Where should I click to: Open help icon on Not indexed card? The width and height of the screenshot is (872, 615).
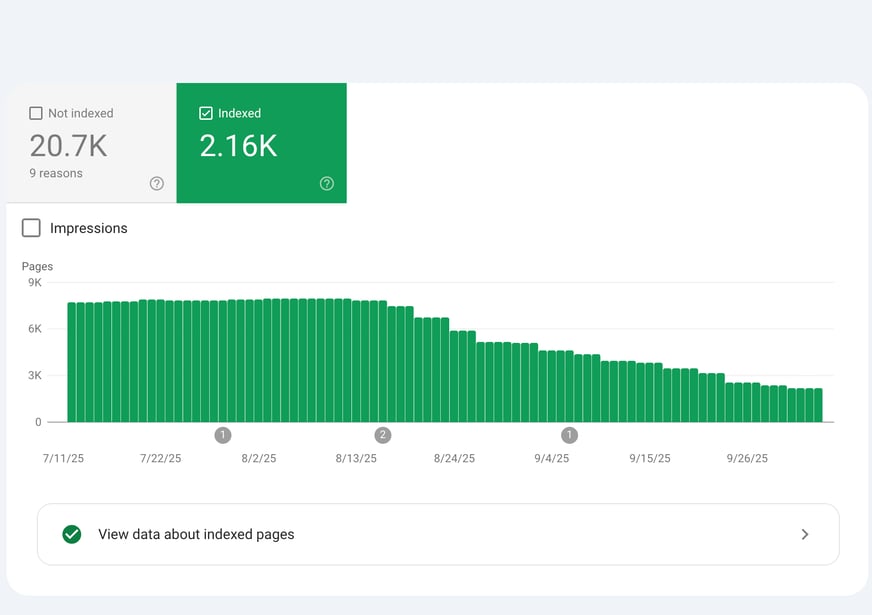[157, 183]
